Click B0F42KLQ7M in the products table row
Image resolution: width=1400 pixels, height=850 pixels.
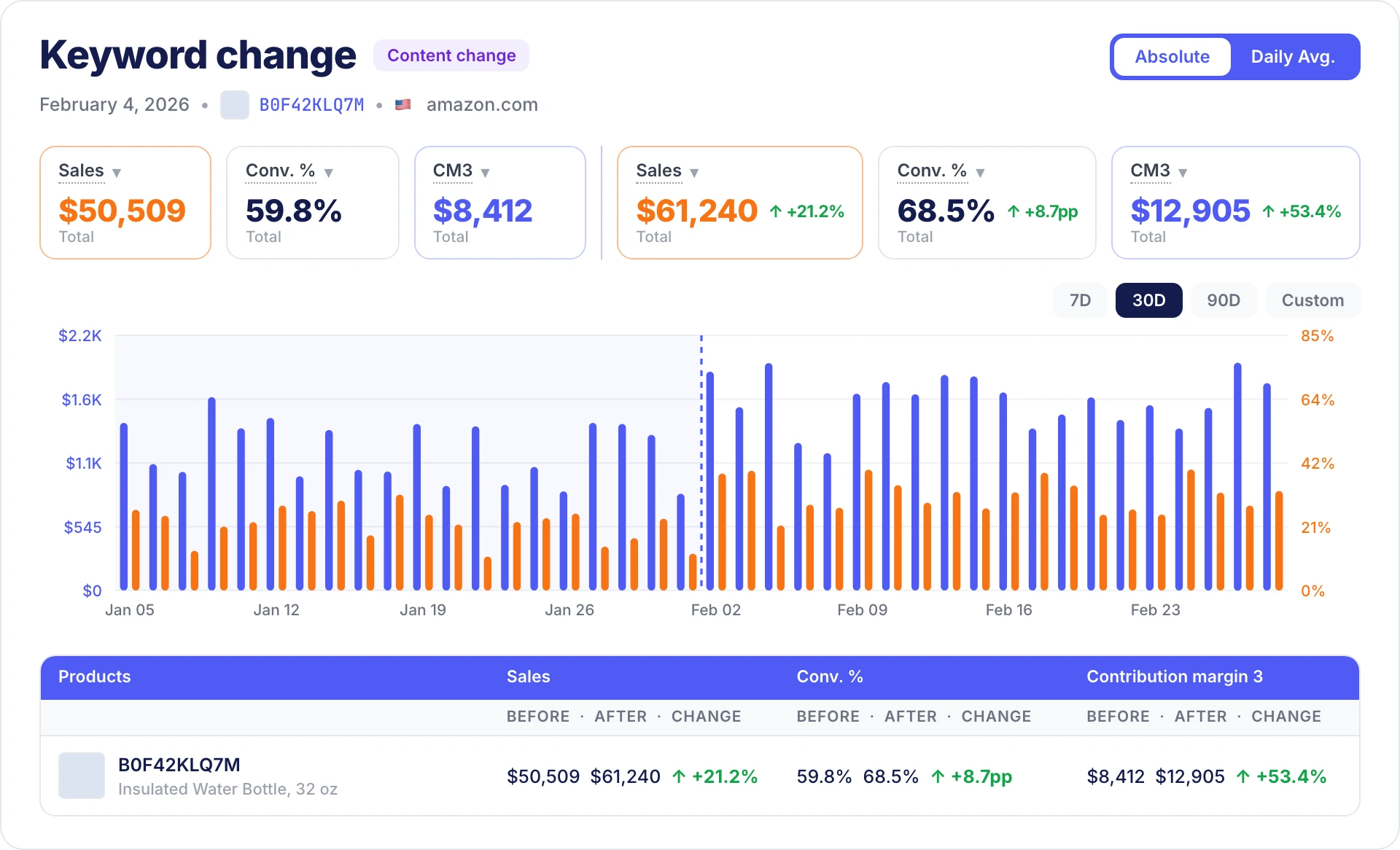point(179,765)
